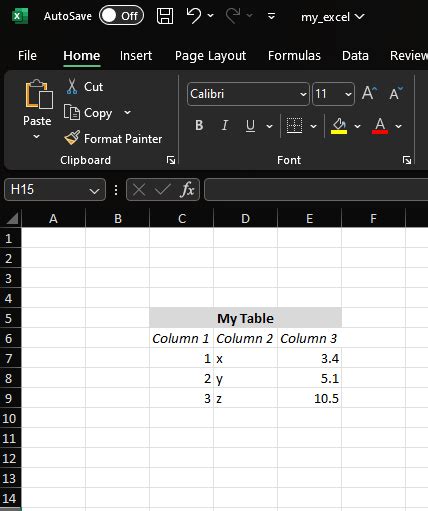Screen dimensions: 428x511
Task: Open the Copy options dropdown arrow
Action: tap(127, 113)
